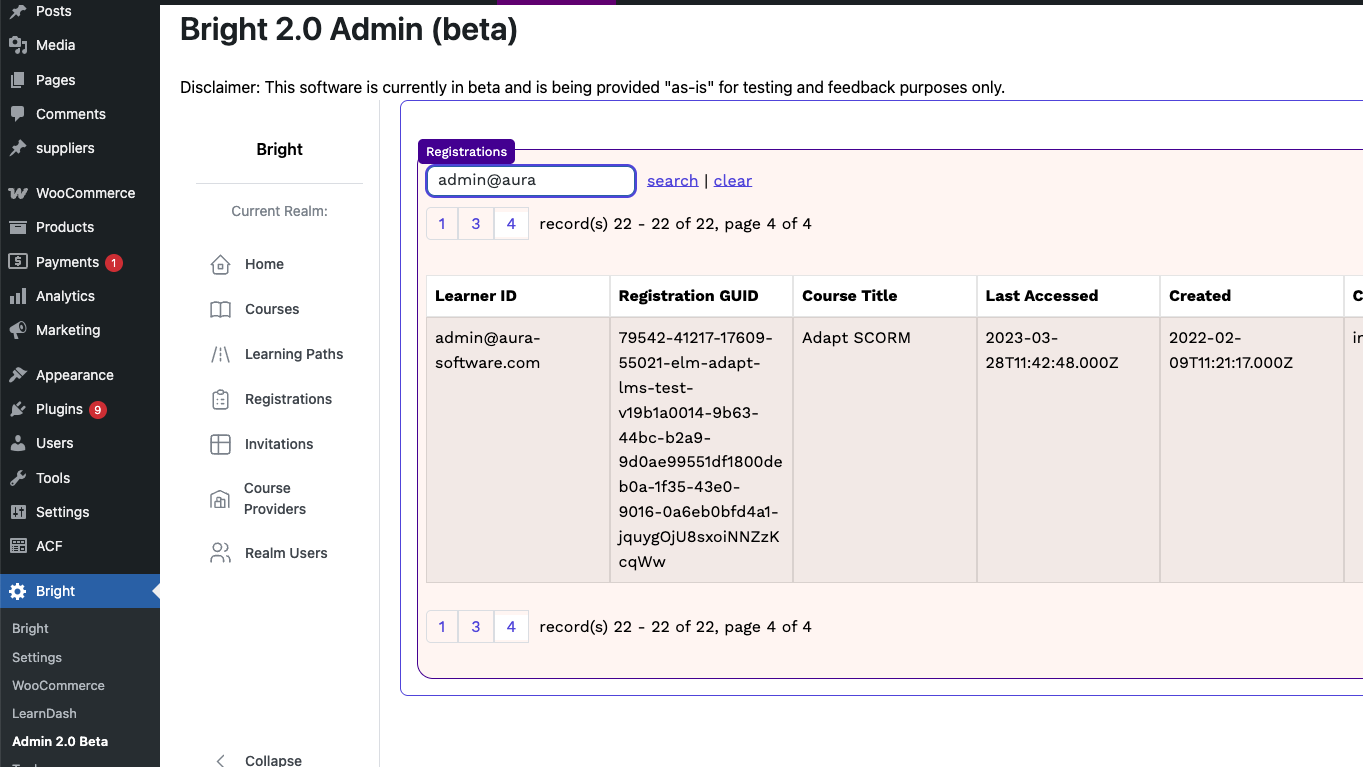Click the Plugins icon showing 9 updates

tap(17, 409)
